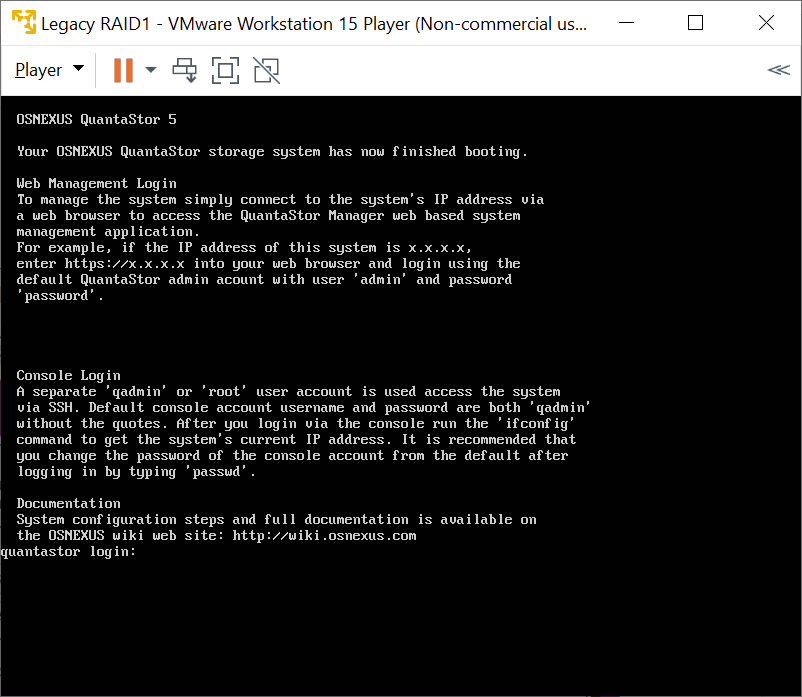Click the https://x.x.x.x text in the console
802x697 pixels.
pos(124,263)
